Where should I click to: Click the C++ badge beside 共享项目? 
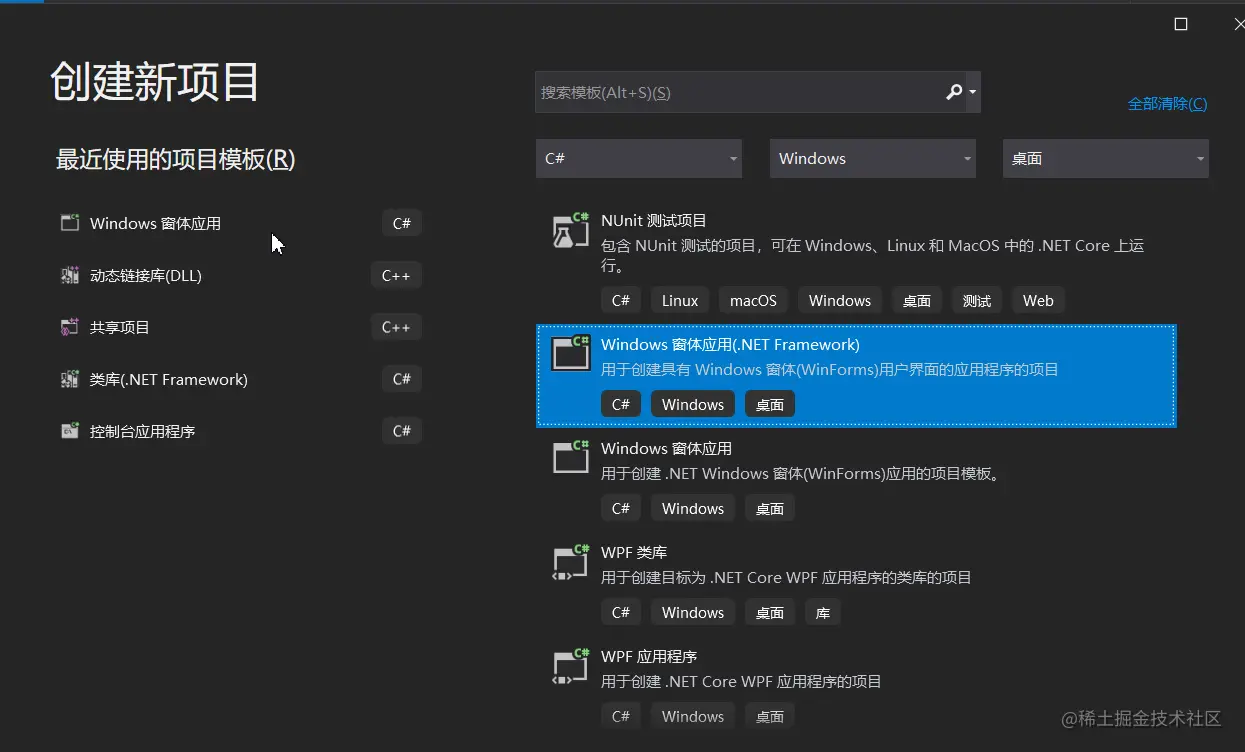point(396,327)
